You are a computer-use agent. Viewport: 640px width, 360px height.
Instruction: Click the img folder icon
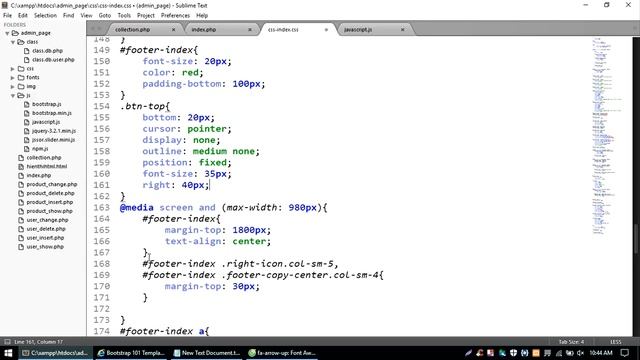click(x=21, y=87)
